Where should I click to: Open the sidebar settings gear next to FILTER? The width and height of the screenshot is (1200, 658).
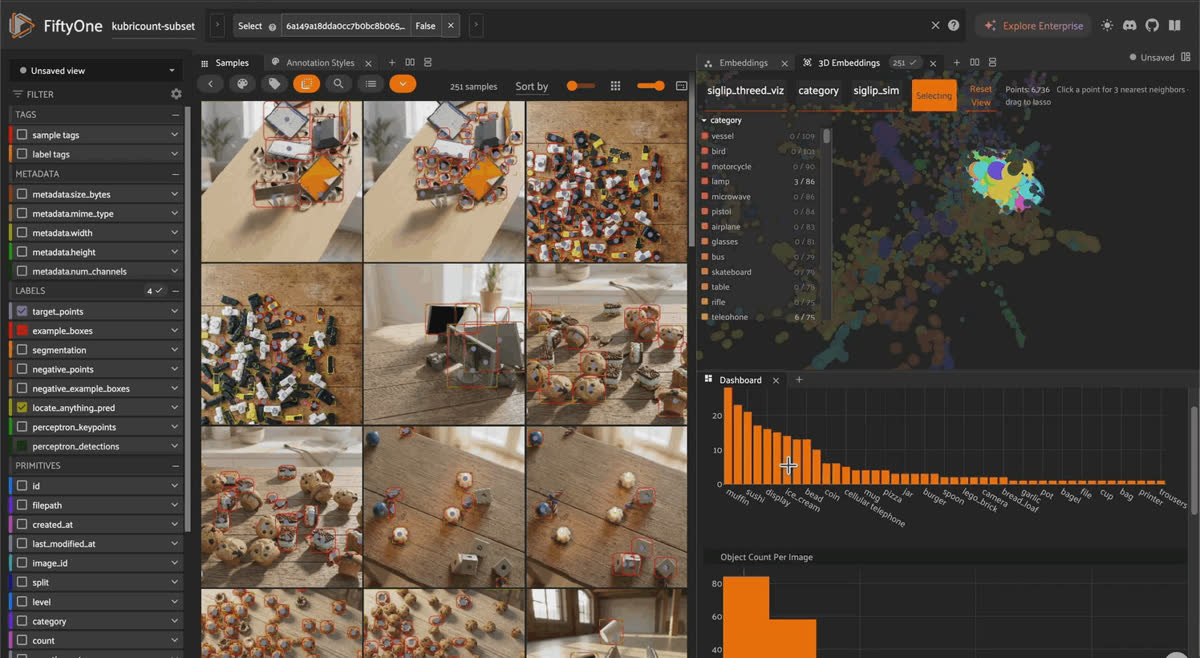pos(176,94)
